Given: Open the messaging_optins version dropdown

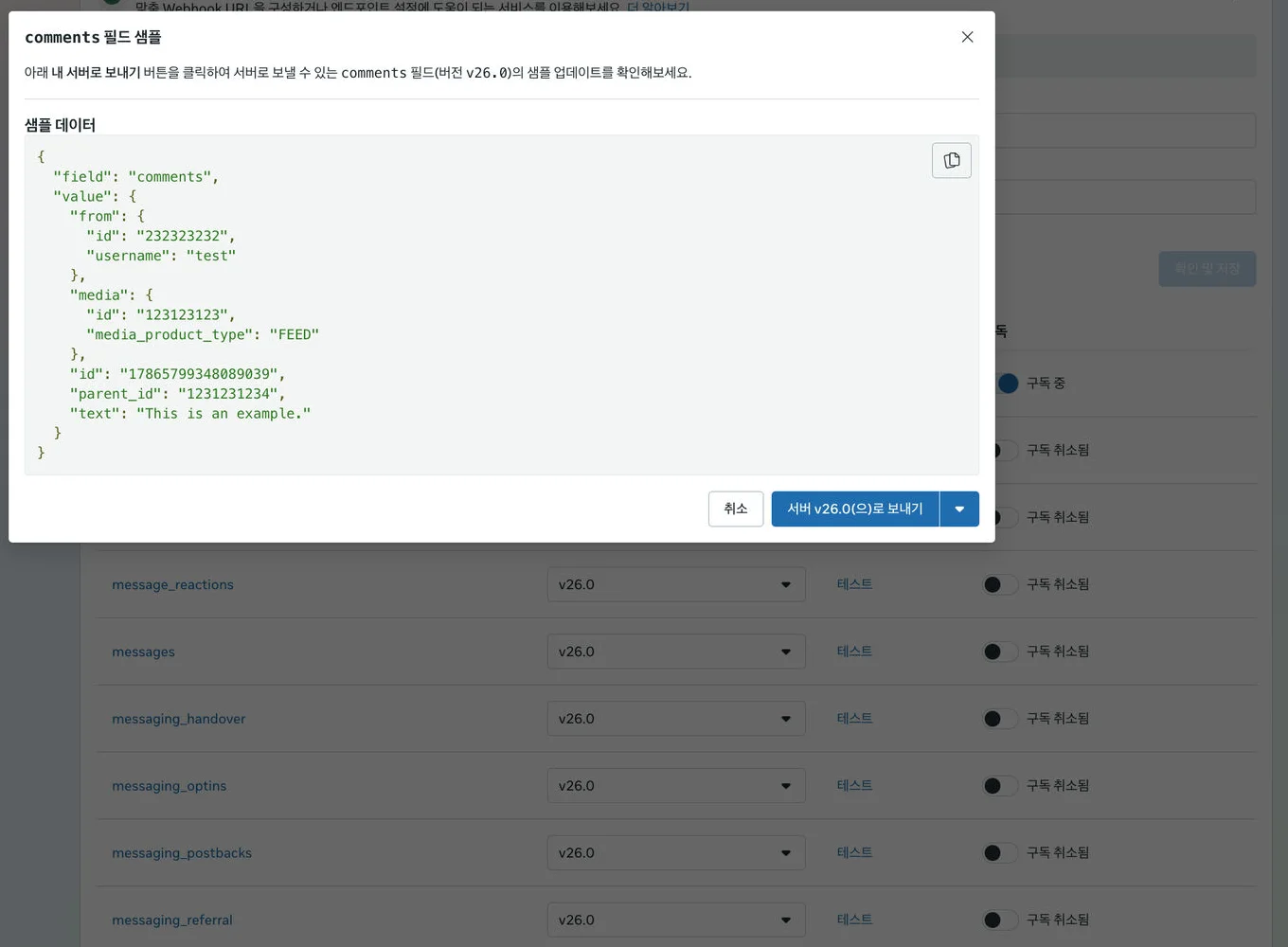Looking at the screenshot, I should (x=676, y=786).
